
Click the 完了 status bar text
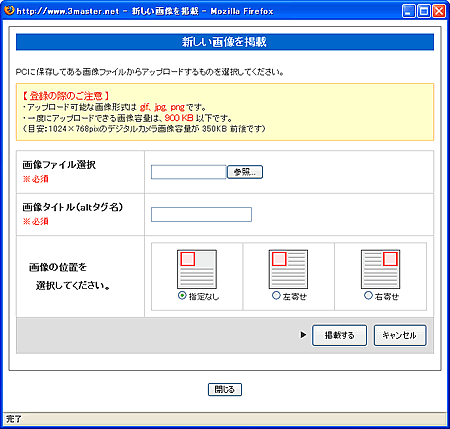pyautogui.click(x=14, y=419)
